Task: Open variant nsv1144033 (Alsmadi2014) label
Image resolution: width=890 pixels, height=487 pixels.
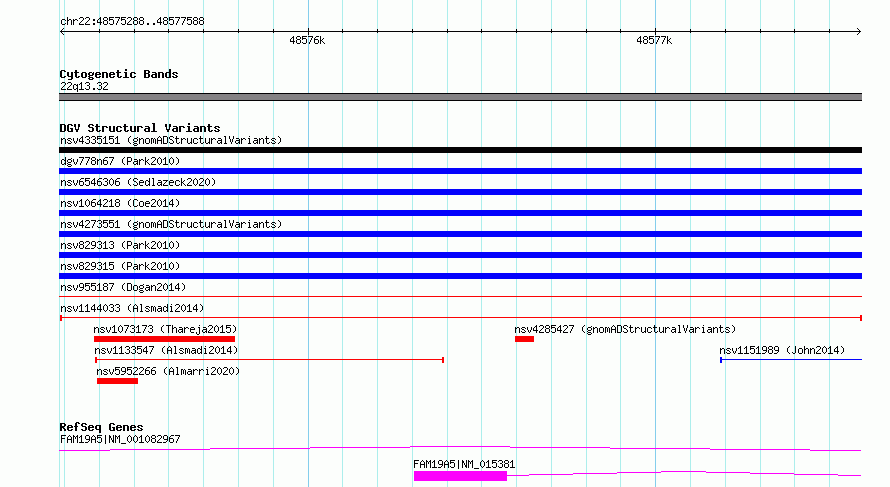Action: click(132, 308)
